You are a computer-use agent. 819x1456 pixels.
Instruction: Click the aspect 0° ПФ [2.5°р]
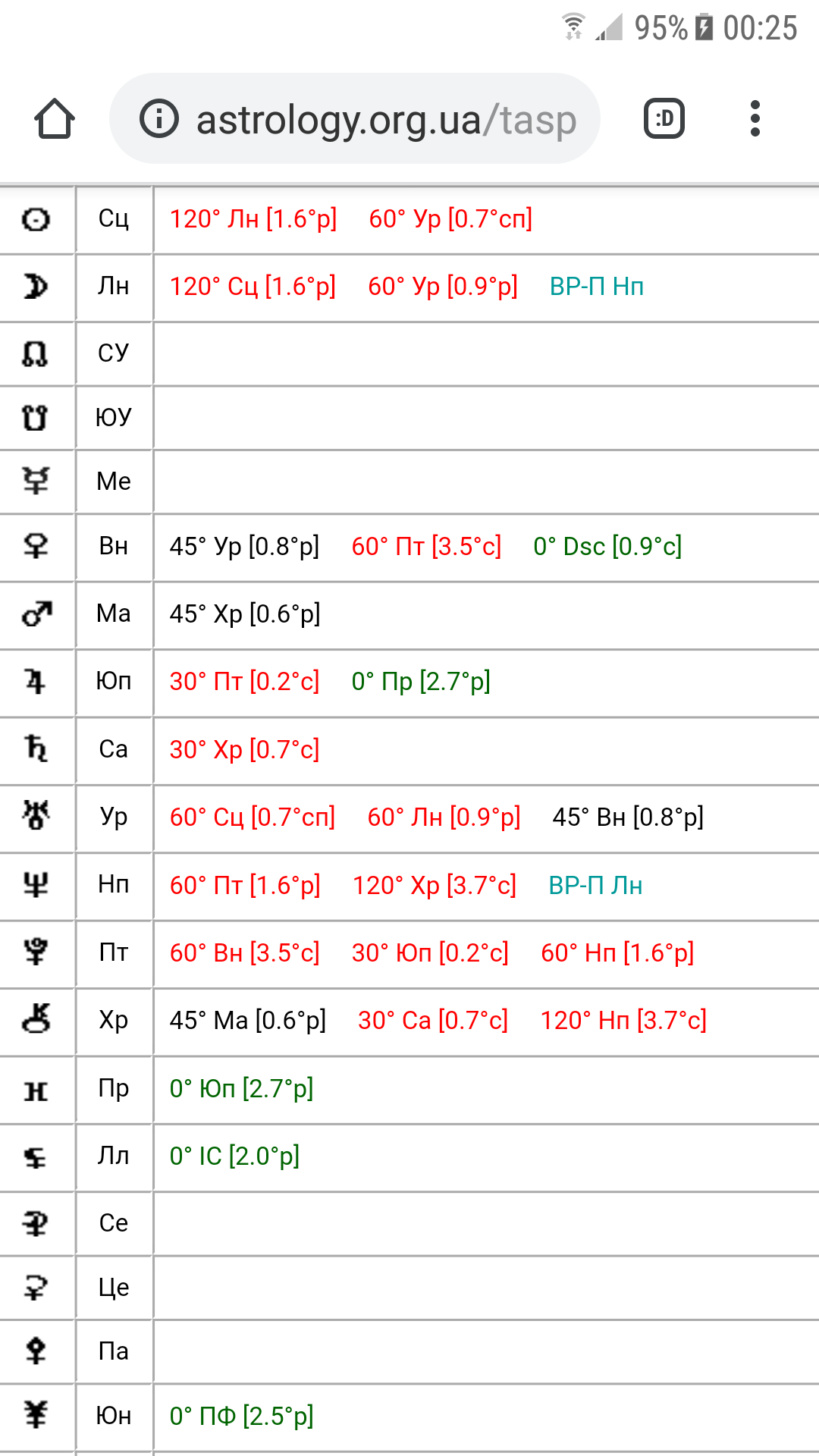[x=241, y=1416]
